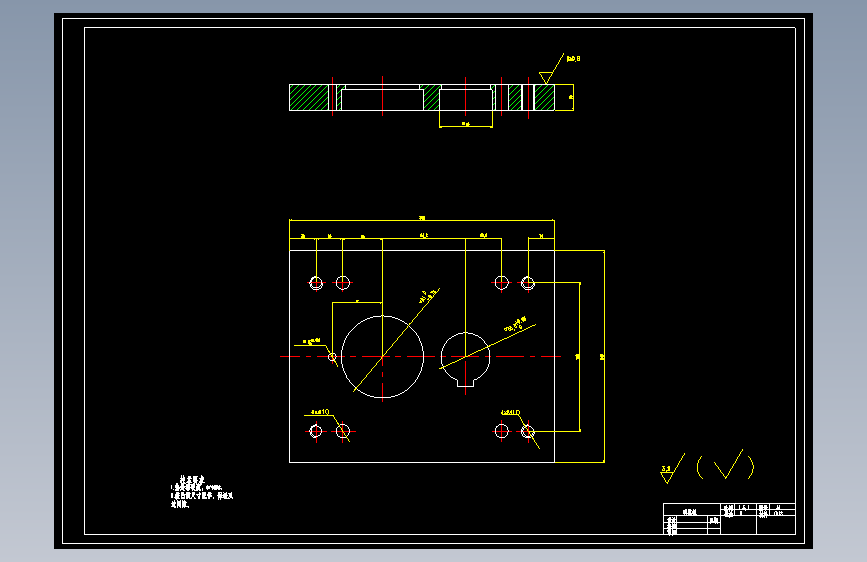Select the bottom-left hole with the ø10 leader
This screenshot has width=867, height=562.
(x=343, y=431)
